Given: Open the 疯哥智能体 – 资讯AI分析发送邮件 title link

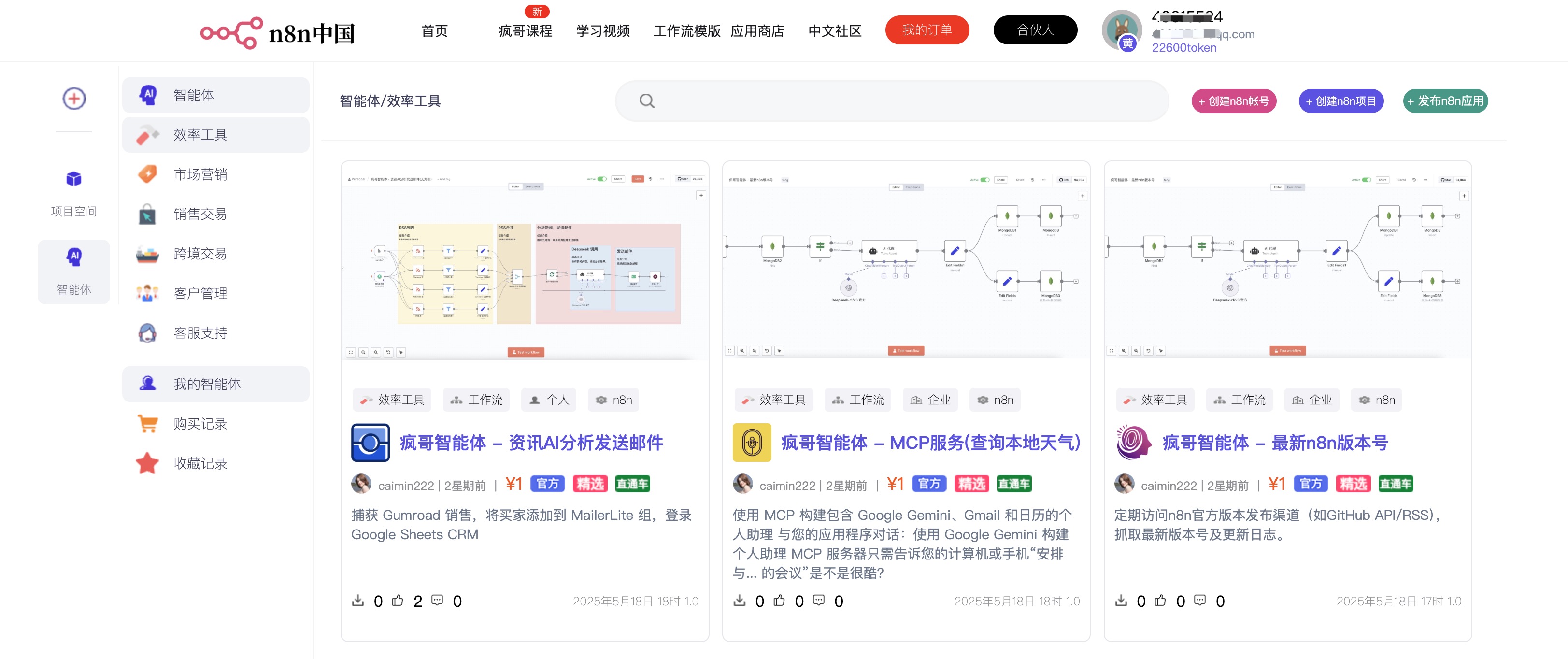Looking at the screenshot, I should coord(531,443).
